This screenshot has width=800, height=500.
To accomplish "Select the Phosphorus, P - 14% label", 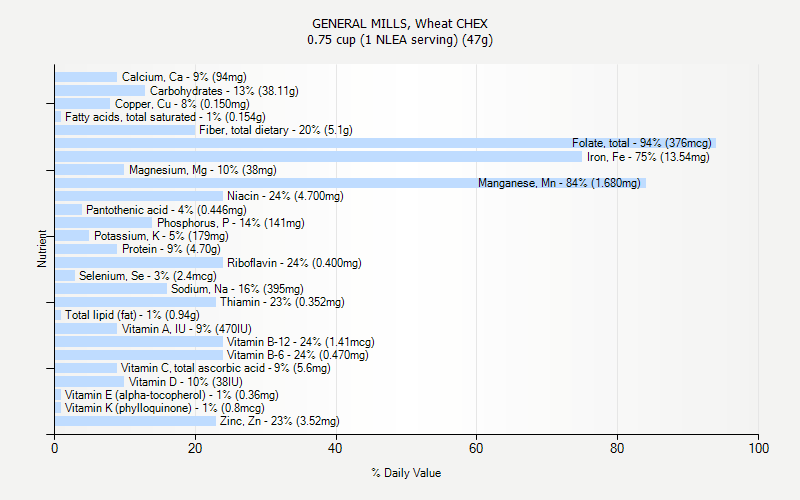I will tap(231, 223).
